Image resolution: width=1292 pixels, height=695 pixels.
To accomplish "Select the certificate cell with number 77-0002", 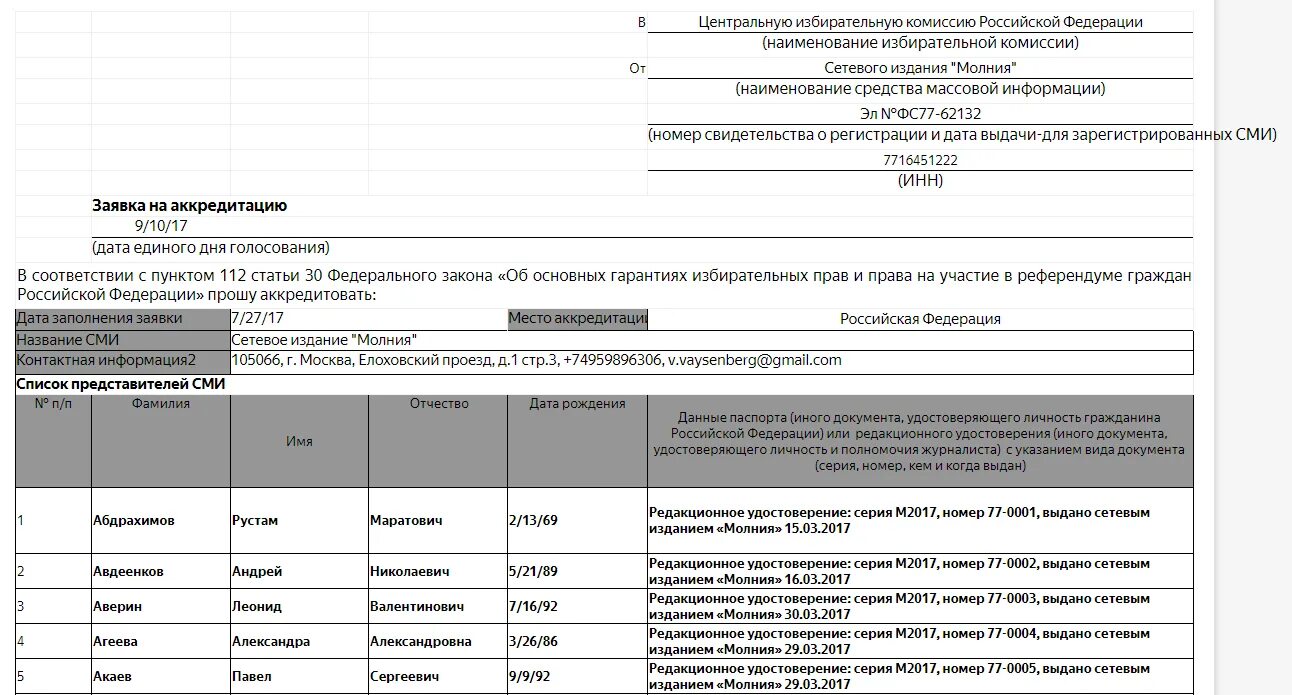I will click(920, 571).
